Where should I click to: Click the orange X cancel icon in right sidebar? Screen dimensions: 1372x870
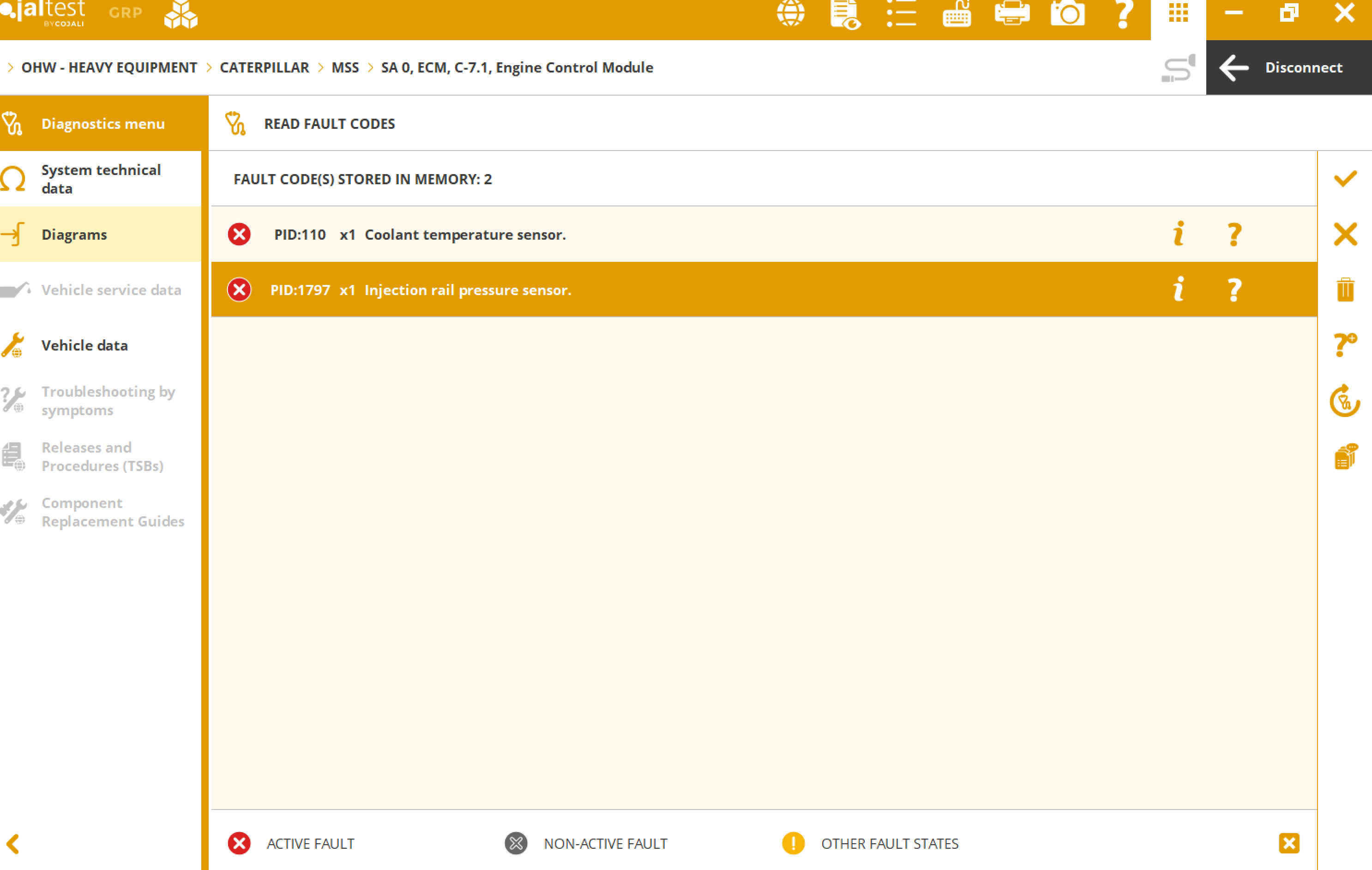coord(1345,234)
